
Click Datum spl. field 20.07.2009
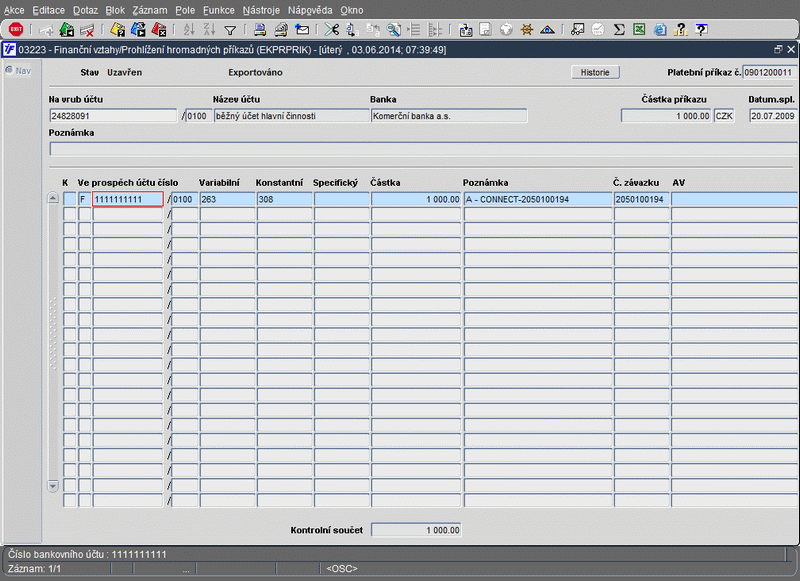coord(773,116)
